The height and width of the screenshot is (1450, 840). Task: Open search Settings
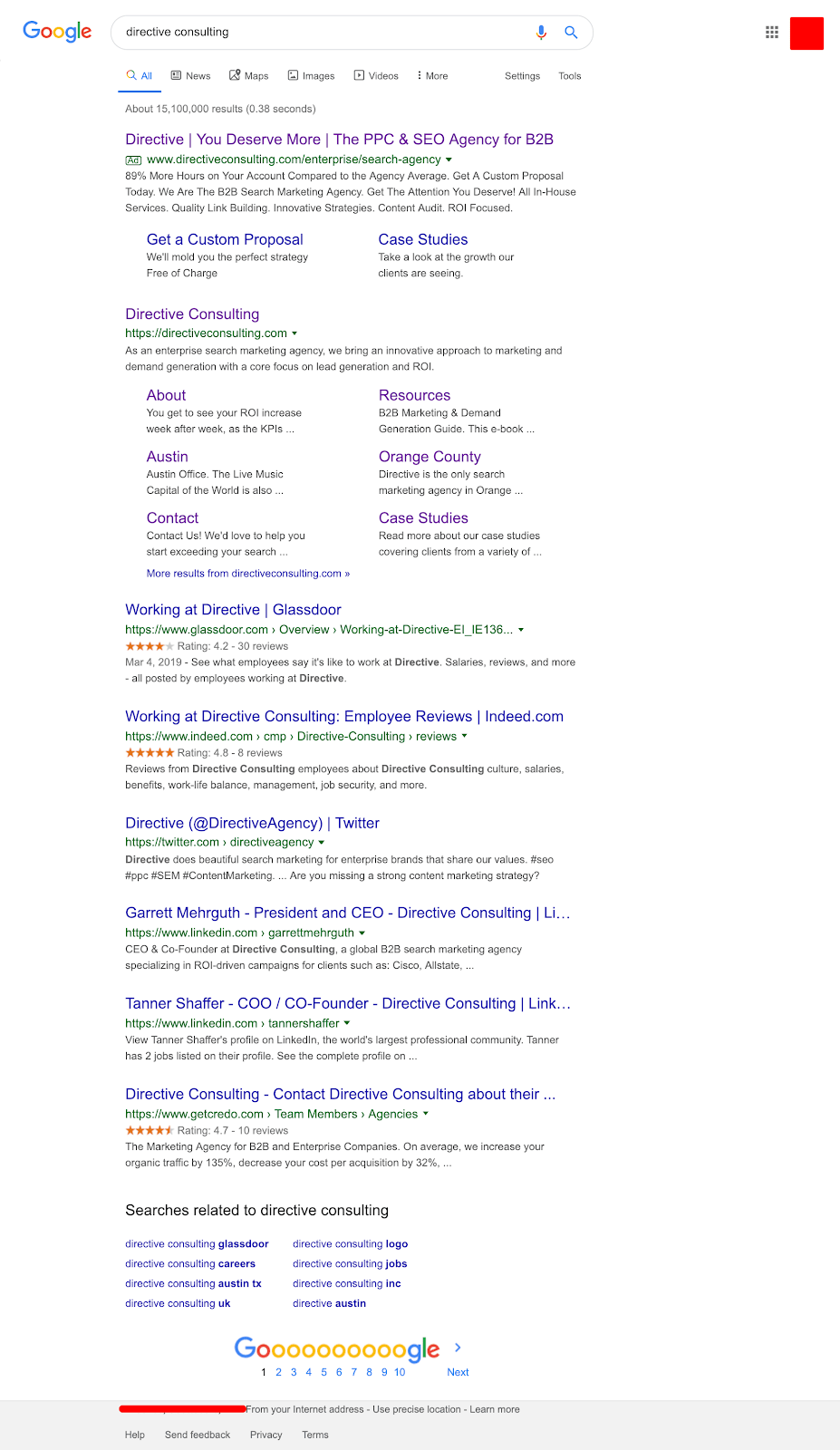(522, 76)
